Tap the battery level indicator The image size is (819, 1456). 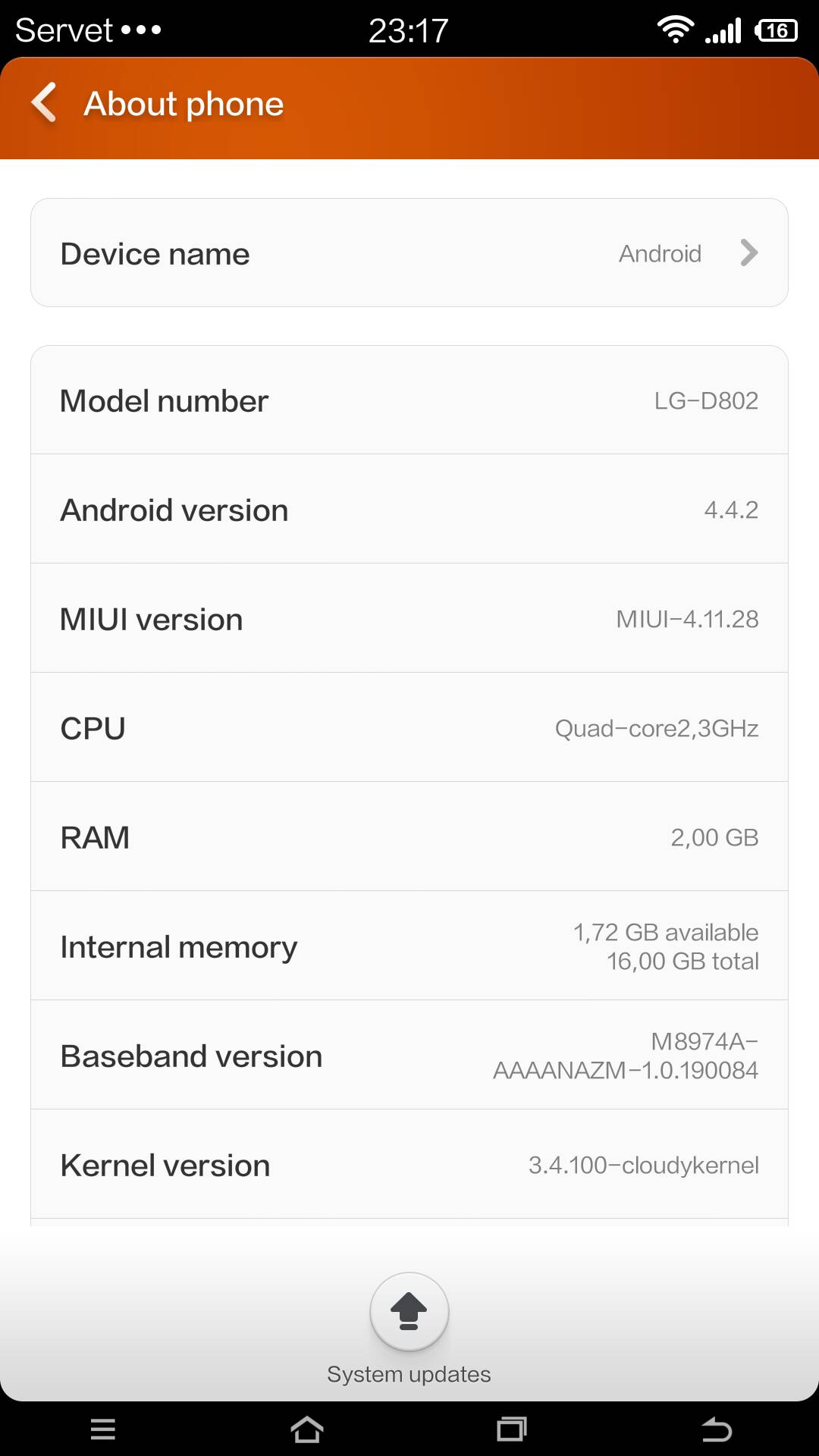point(777,30)
